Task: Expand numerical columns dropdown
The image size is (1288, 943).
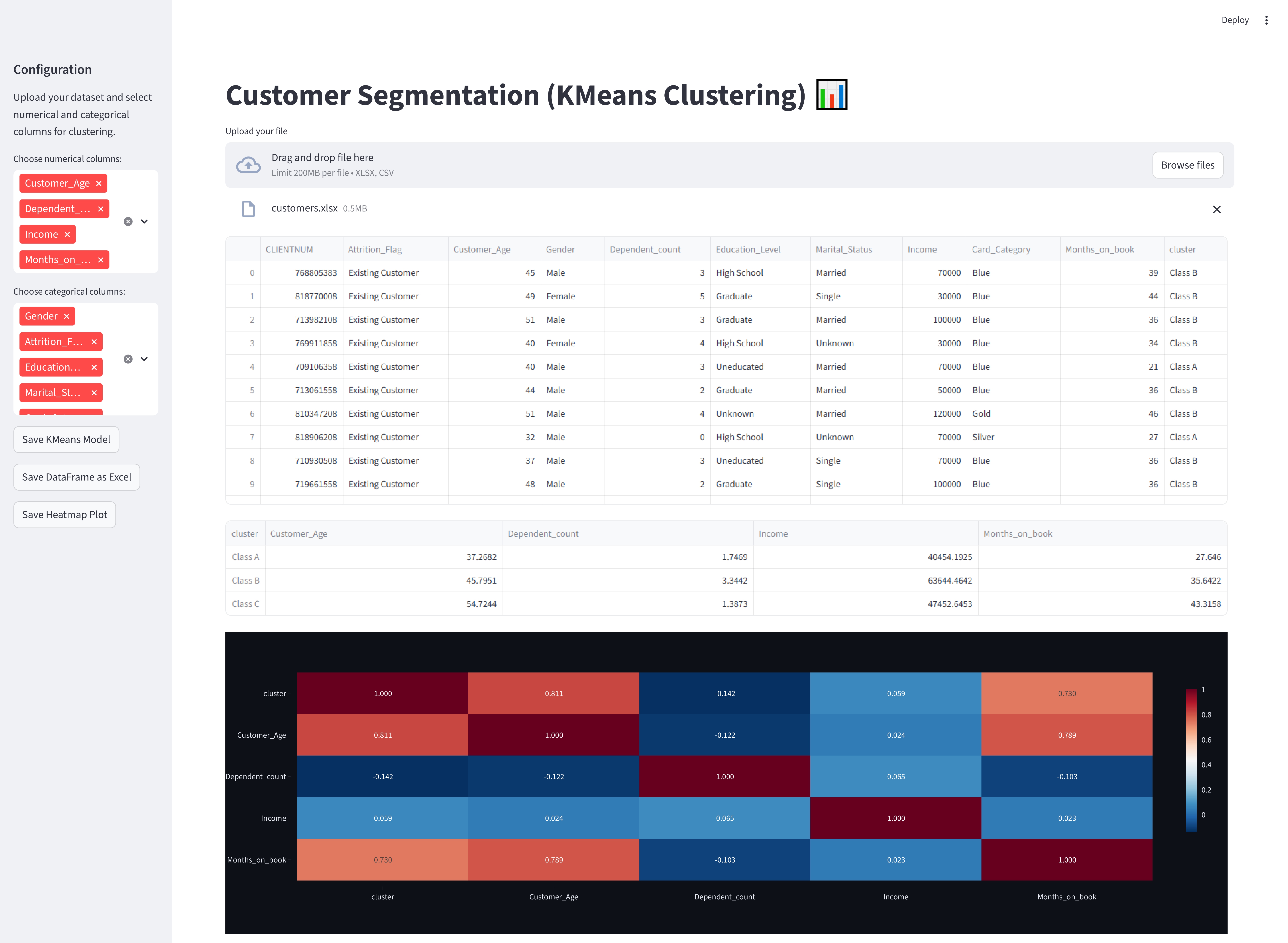Action: coord(144,222)
